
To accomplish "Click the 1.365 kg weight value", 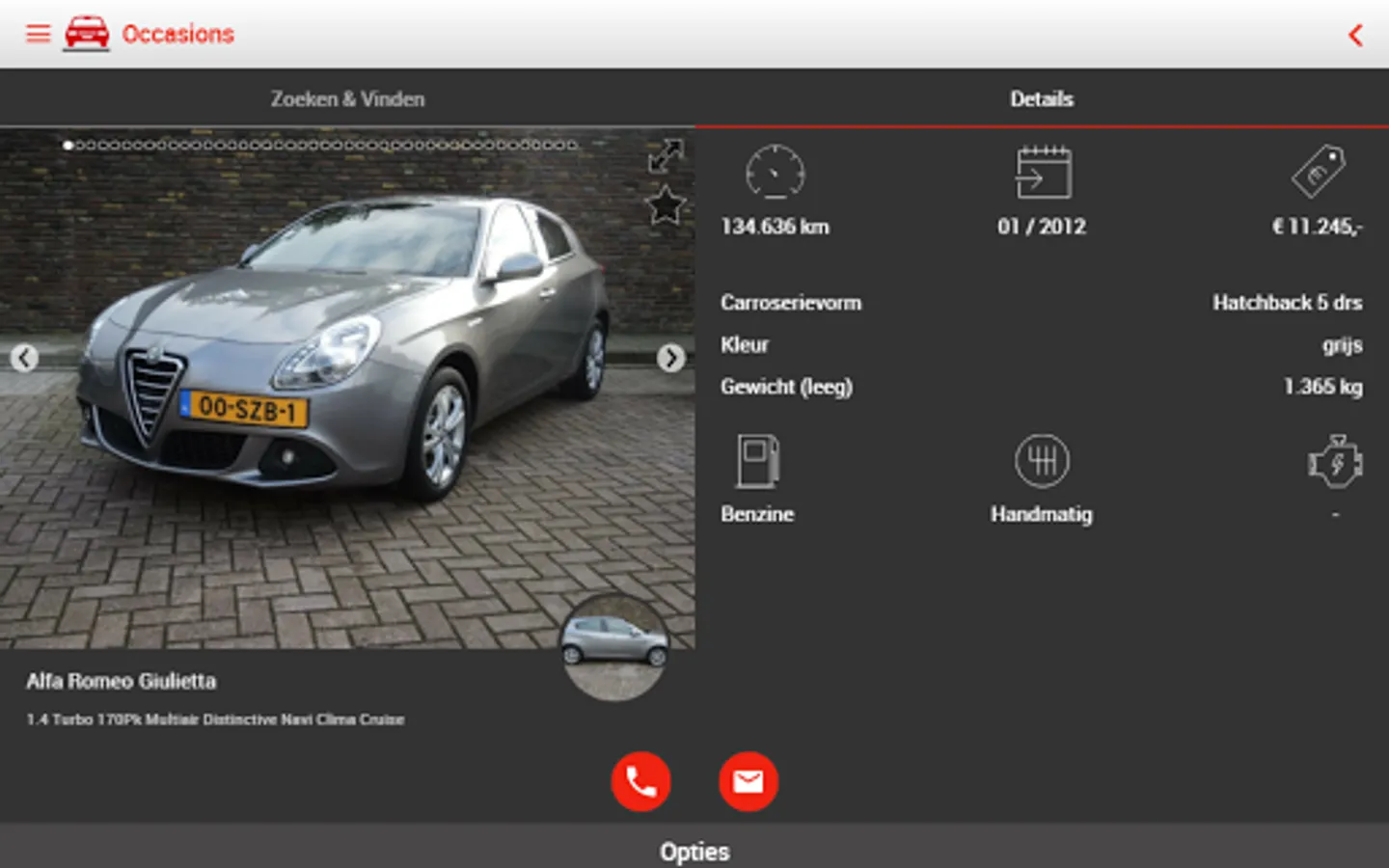I will (1323, 387).
